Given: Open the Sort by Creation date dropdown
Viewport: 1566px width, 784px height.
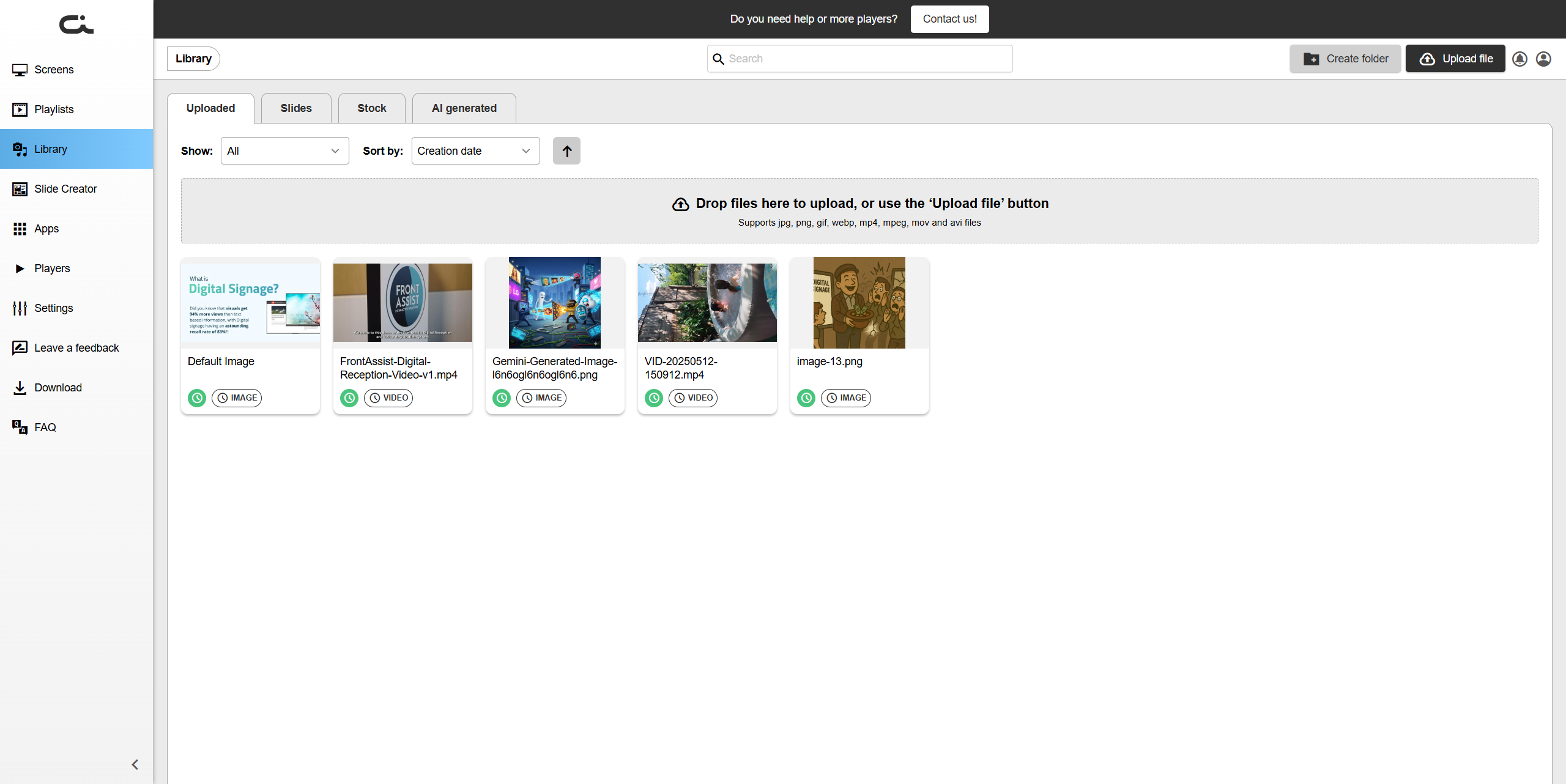Looking at the screenshot, I should pos(475,151).
